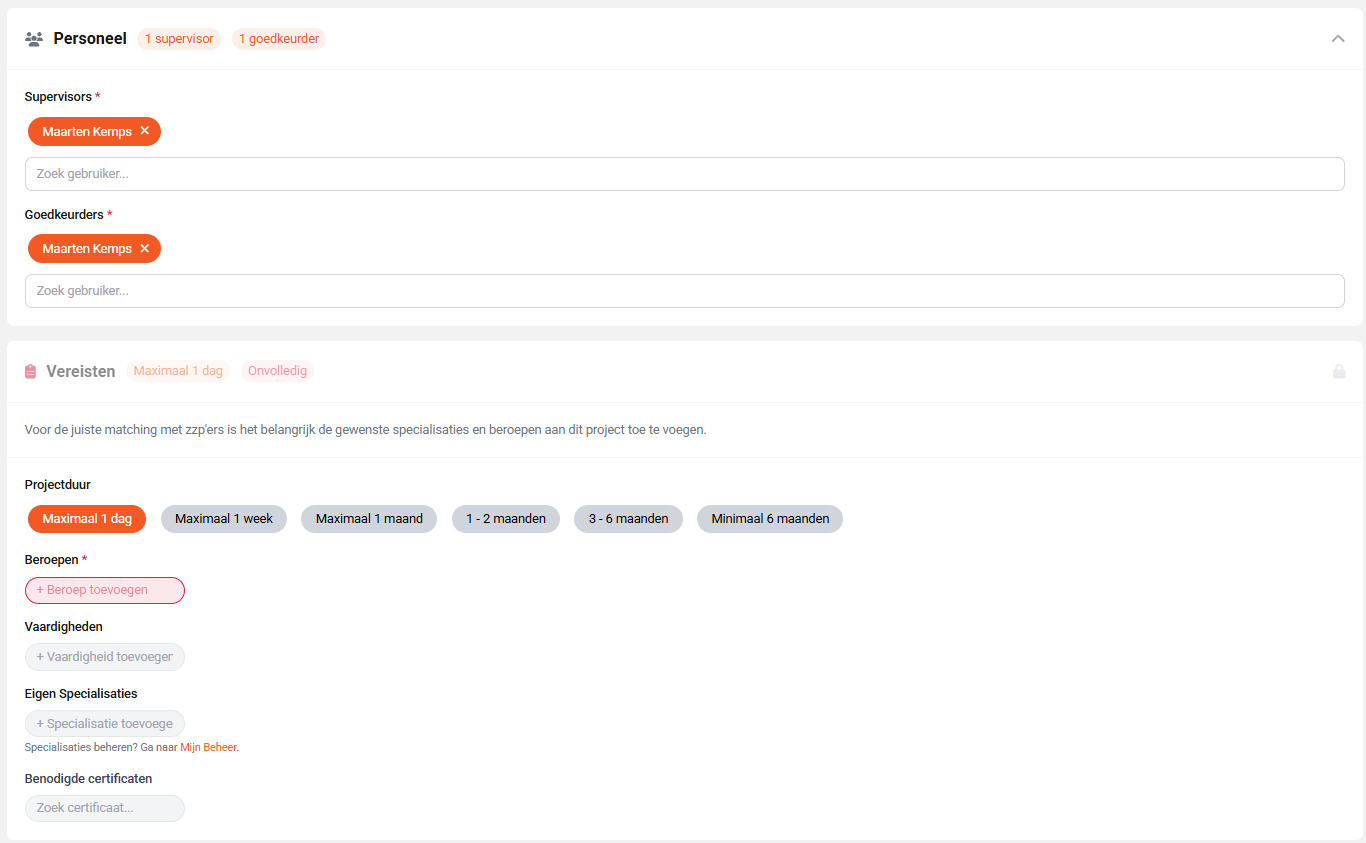
Task: Focus the Goedkeurders Zoek gebruiker field
Action: (x=684, y=291)
